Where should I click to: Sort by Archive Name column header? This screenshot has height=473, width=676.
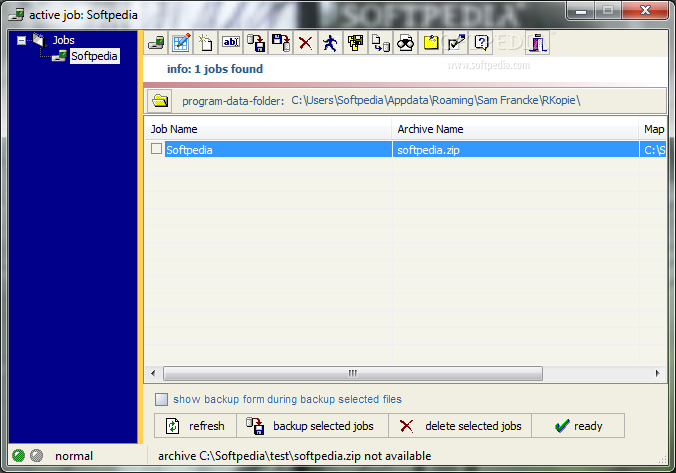click(x=515, y=129)
